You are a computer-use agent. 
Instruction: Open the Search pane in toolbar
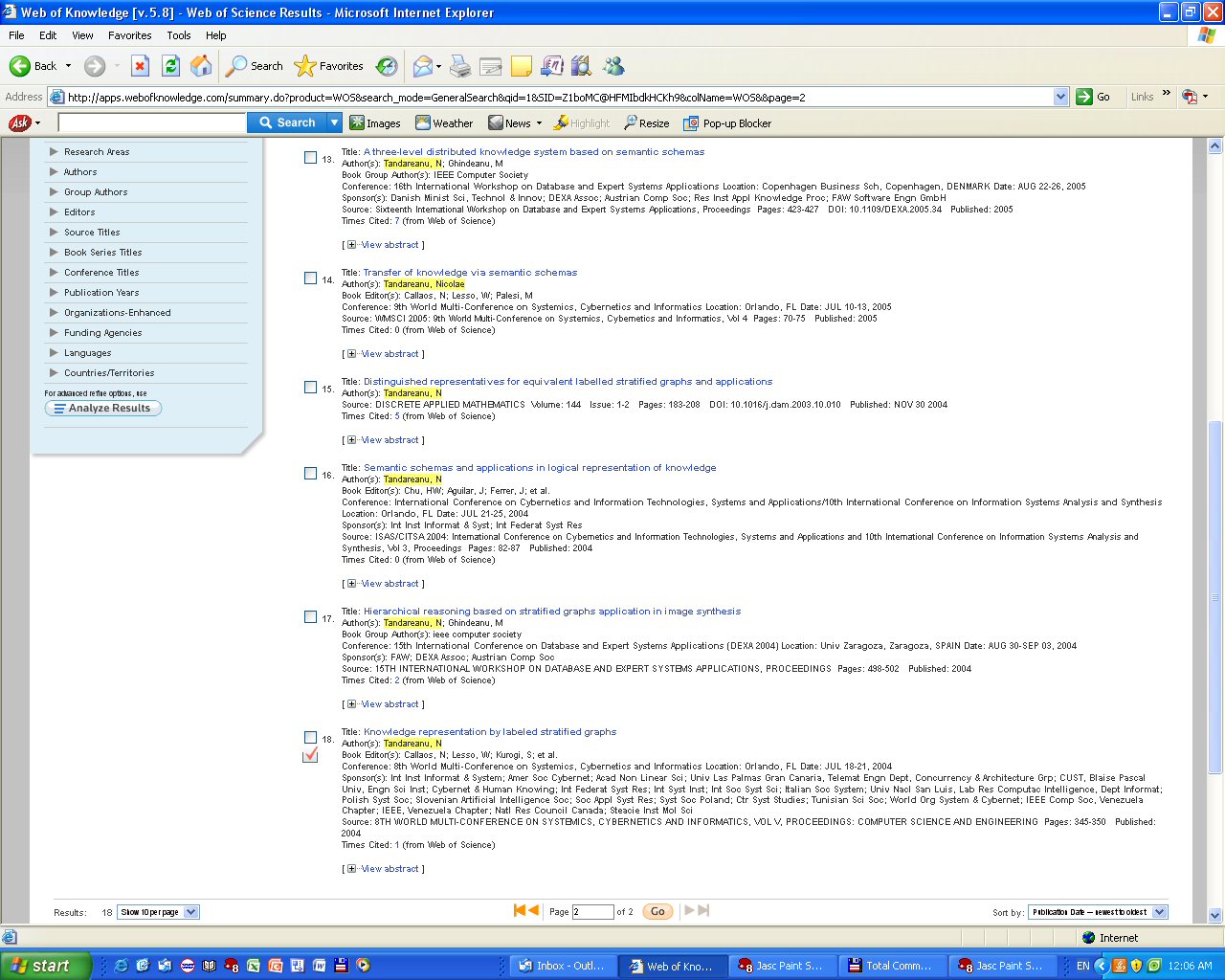point(255,66)
